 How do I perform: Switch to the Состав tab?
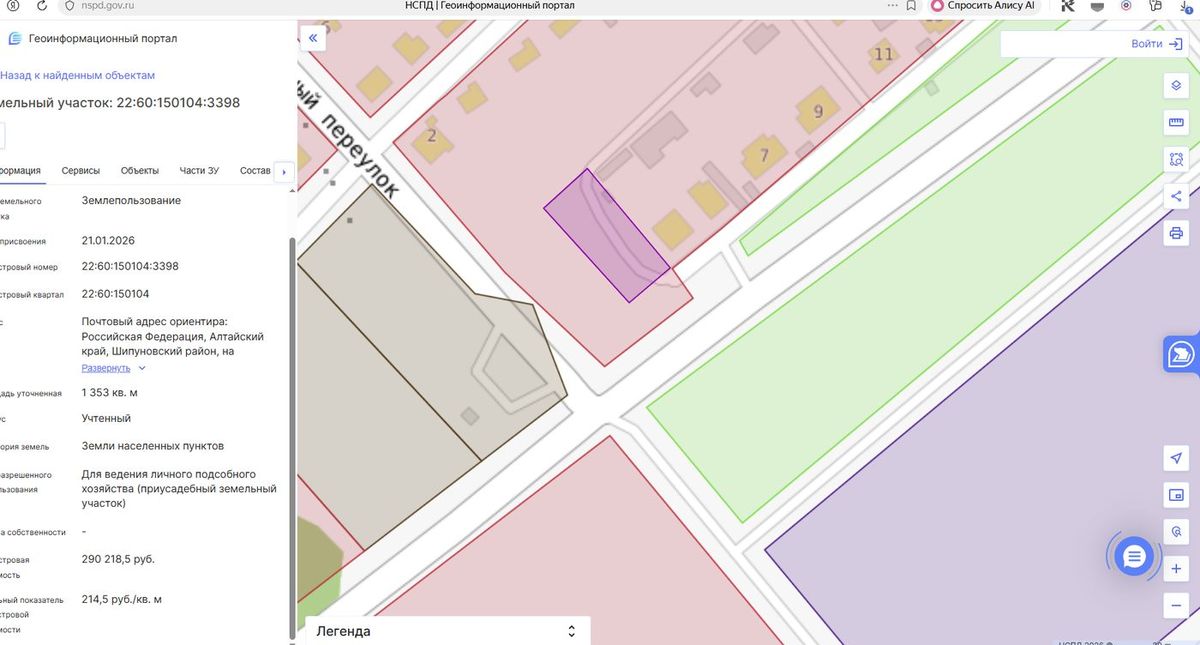(x=255, y=171)
